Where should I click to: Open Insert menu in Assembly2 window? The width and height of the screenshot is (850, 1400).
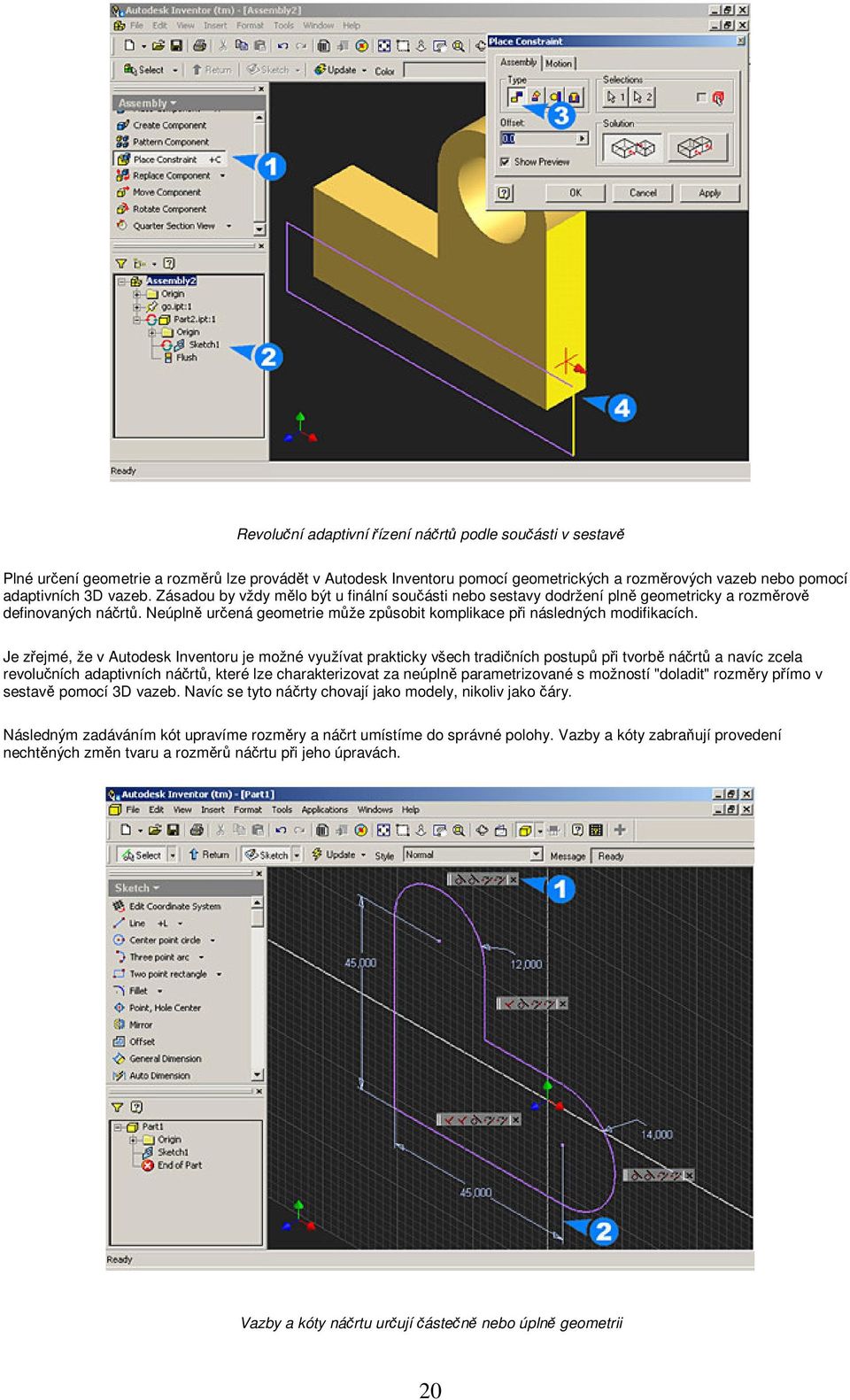click(215, 26)
